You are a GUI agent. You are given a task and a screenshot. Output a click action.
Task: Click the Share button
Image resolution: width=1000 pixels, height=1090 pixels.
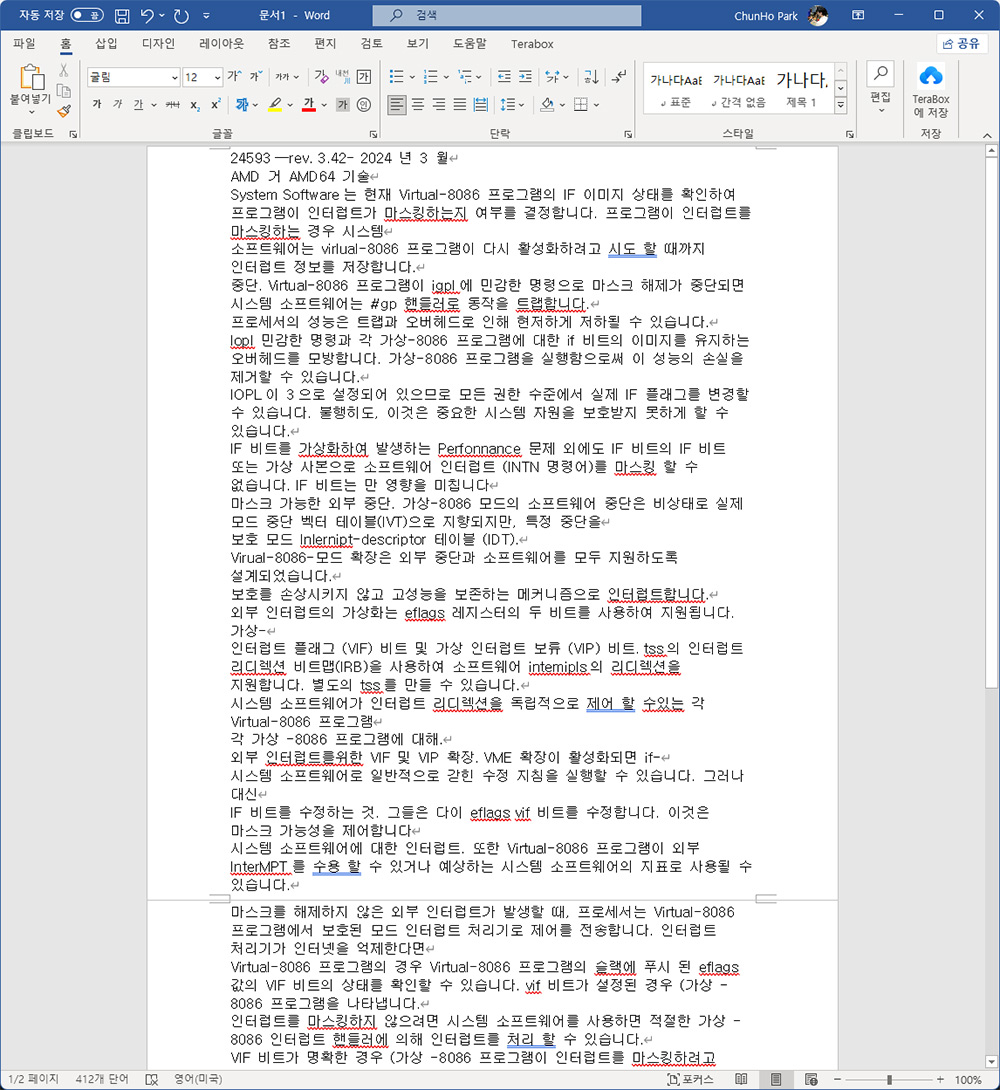tap(961, 43)
